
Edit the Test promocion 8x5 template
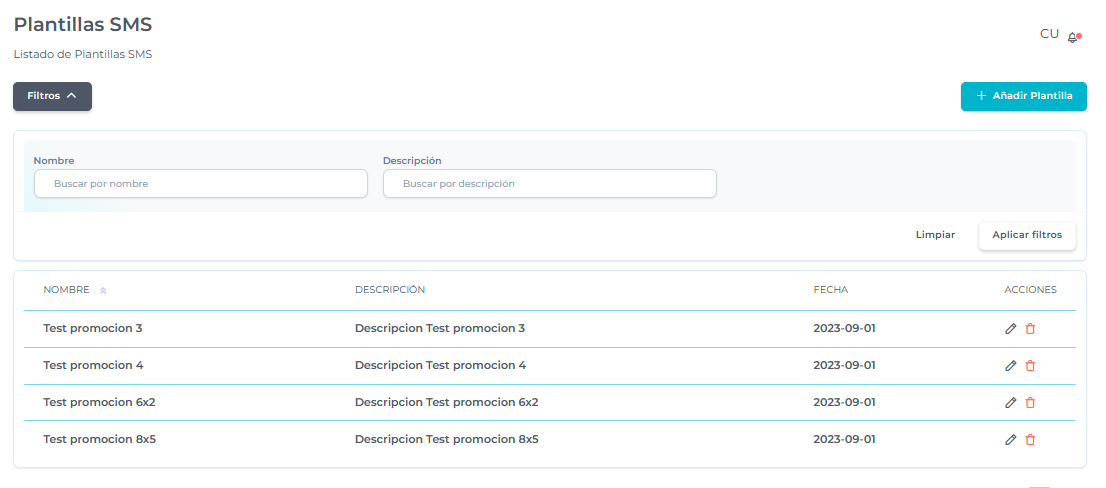coord(1010,440)
